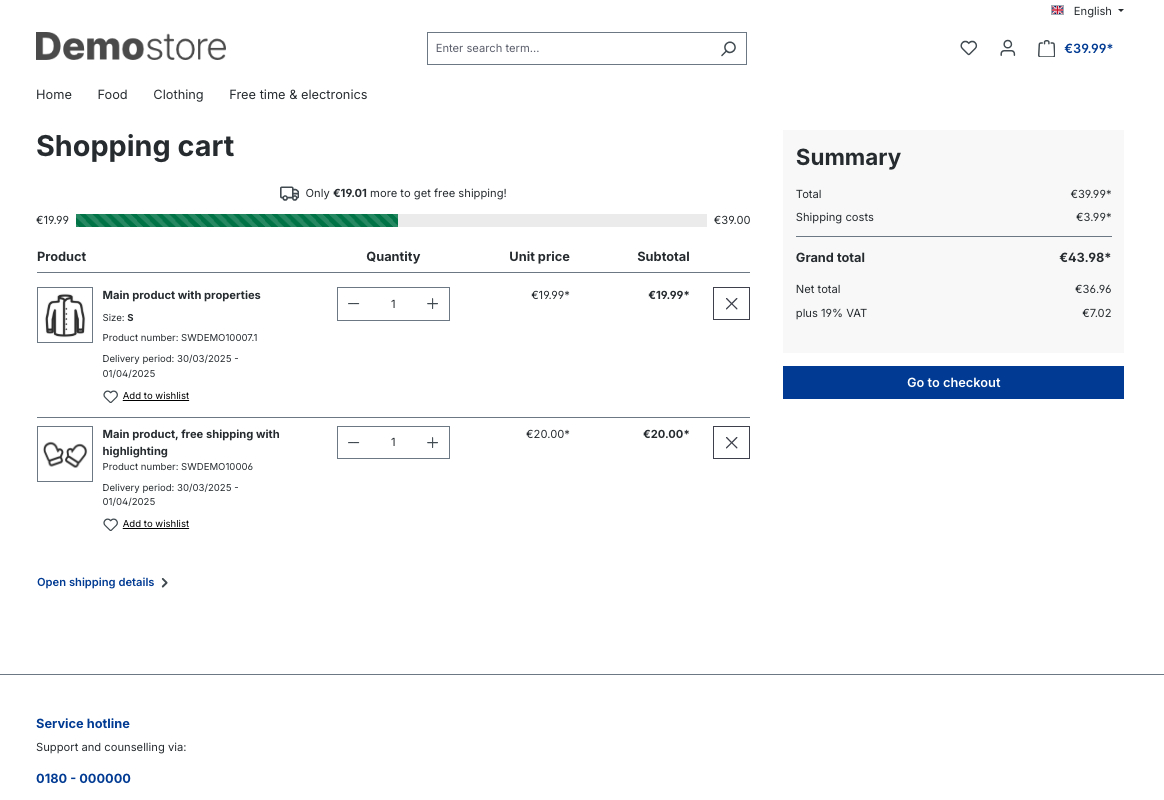Viewport: 1164px width, 800px height.
Task: Remove the €19.99 product with X button
Action: click(x=731, y=304)
